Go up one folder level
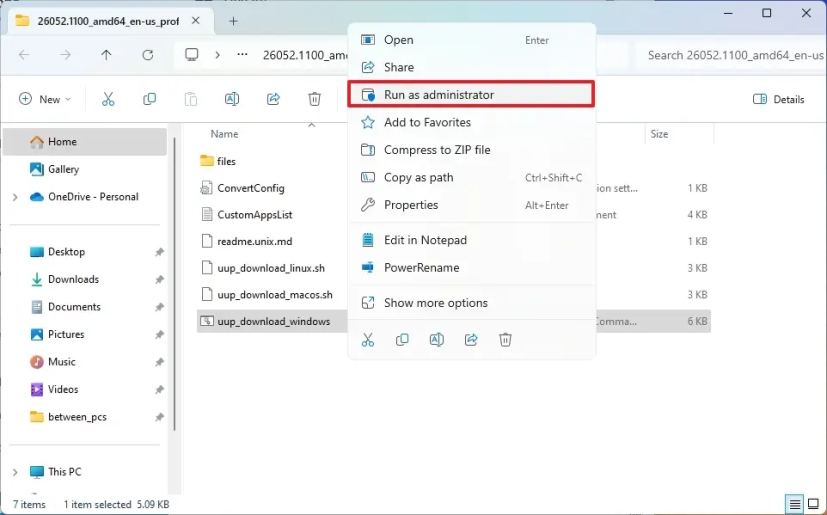The height and width of the screenshot is (515, 827). point(106,55)
